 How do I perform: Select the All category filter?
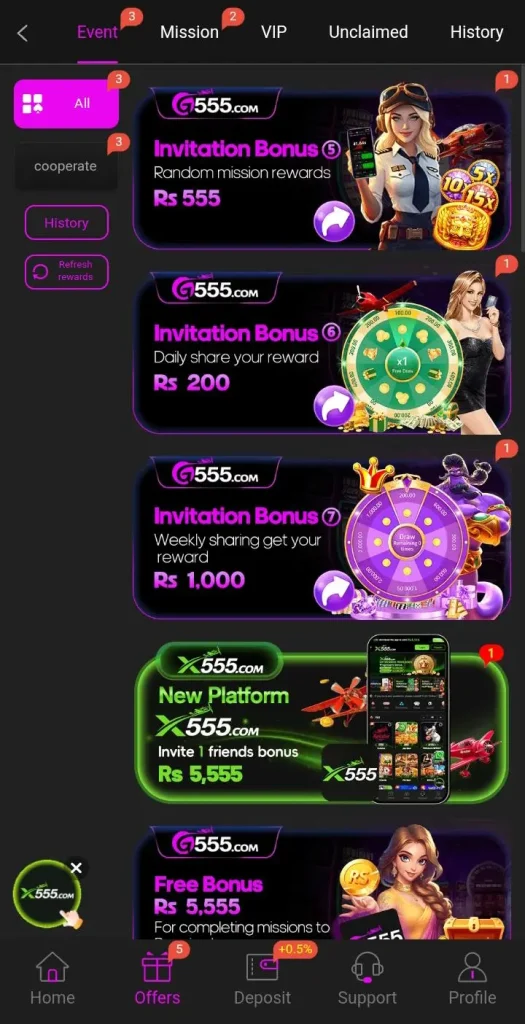(x=67, y=104)
